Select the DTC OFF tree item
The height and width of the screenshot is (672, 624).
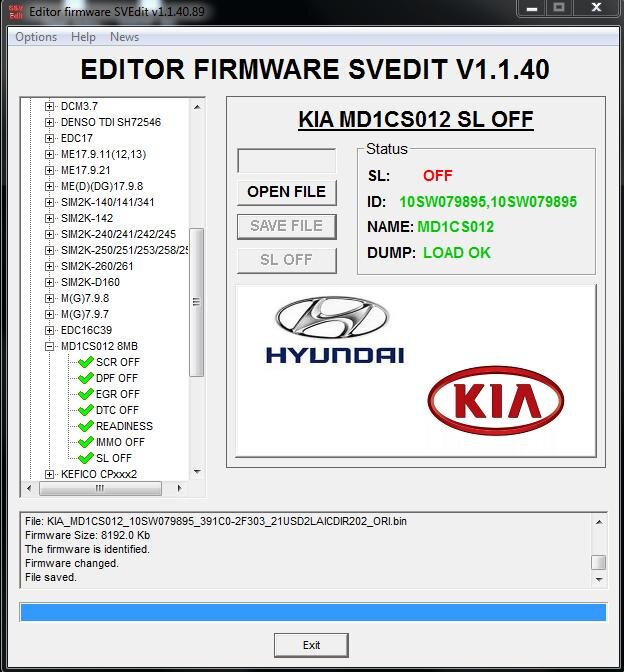click(117, 410)
